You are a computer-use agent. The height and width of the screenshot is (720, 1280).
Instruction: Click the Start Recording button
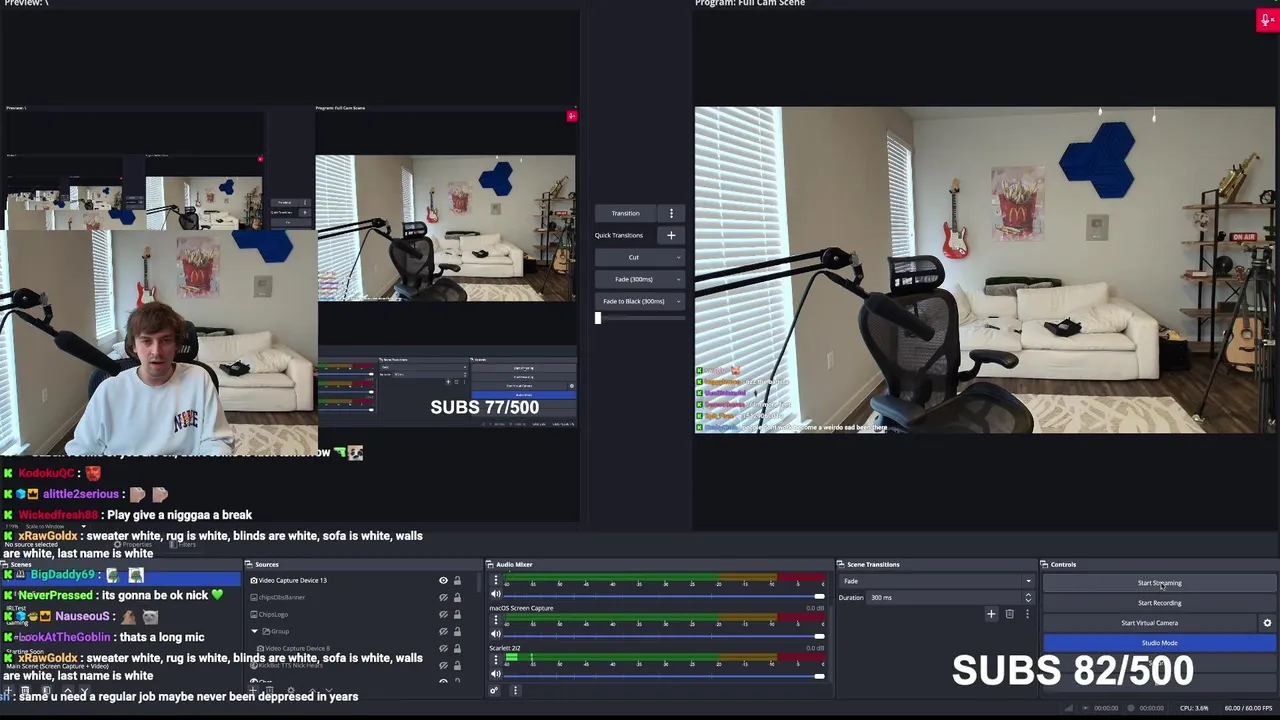[x=1159, y=603]
